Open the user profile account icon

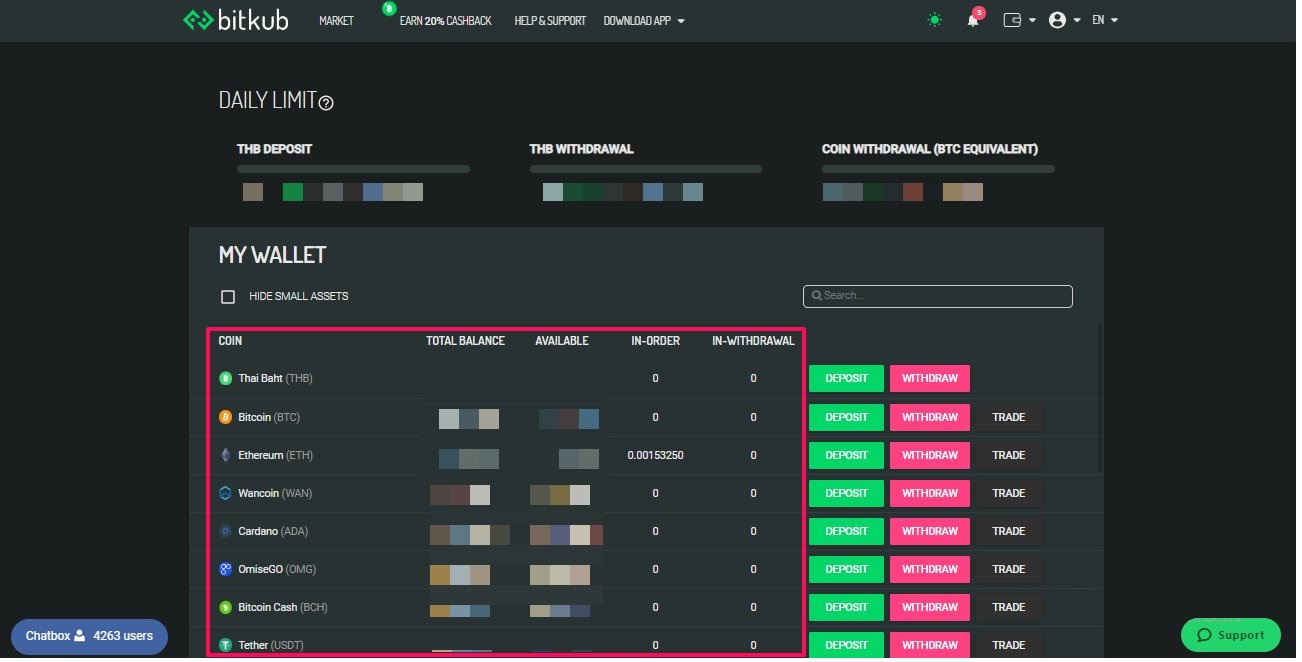pyautogui.click(x=1057, y=19)
